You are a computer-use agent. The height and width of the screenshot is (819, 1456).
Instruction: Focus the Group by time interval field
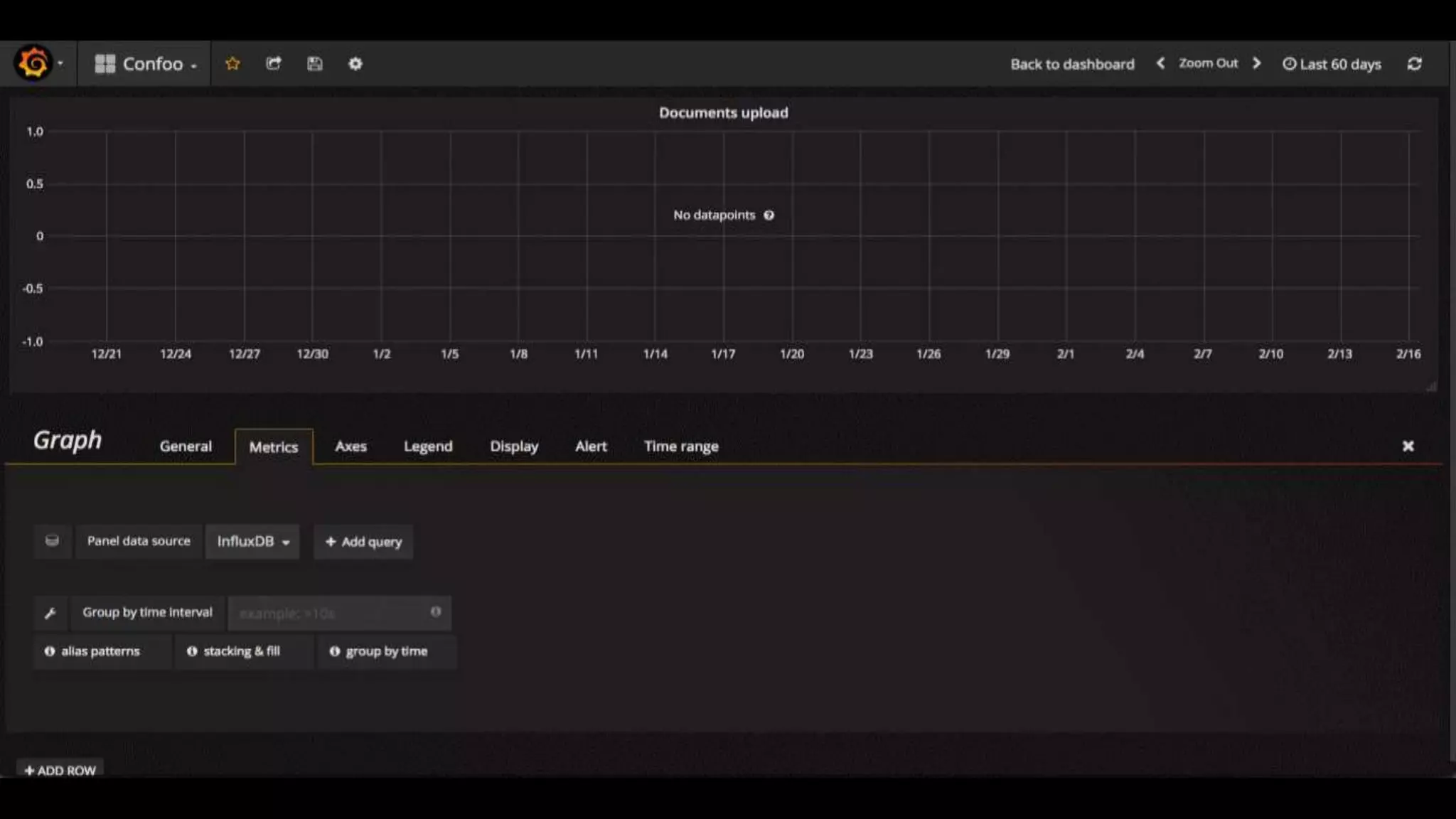coord(331,613)
